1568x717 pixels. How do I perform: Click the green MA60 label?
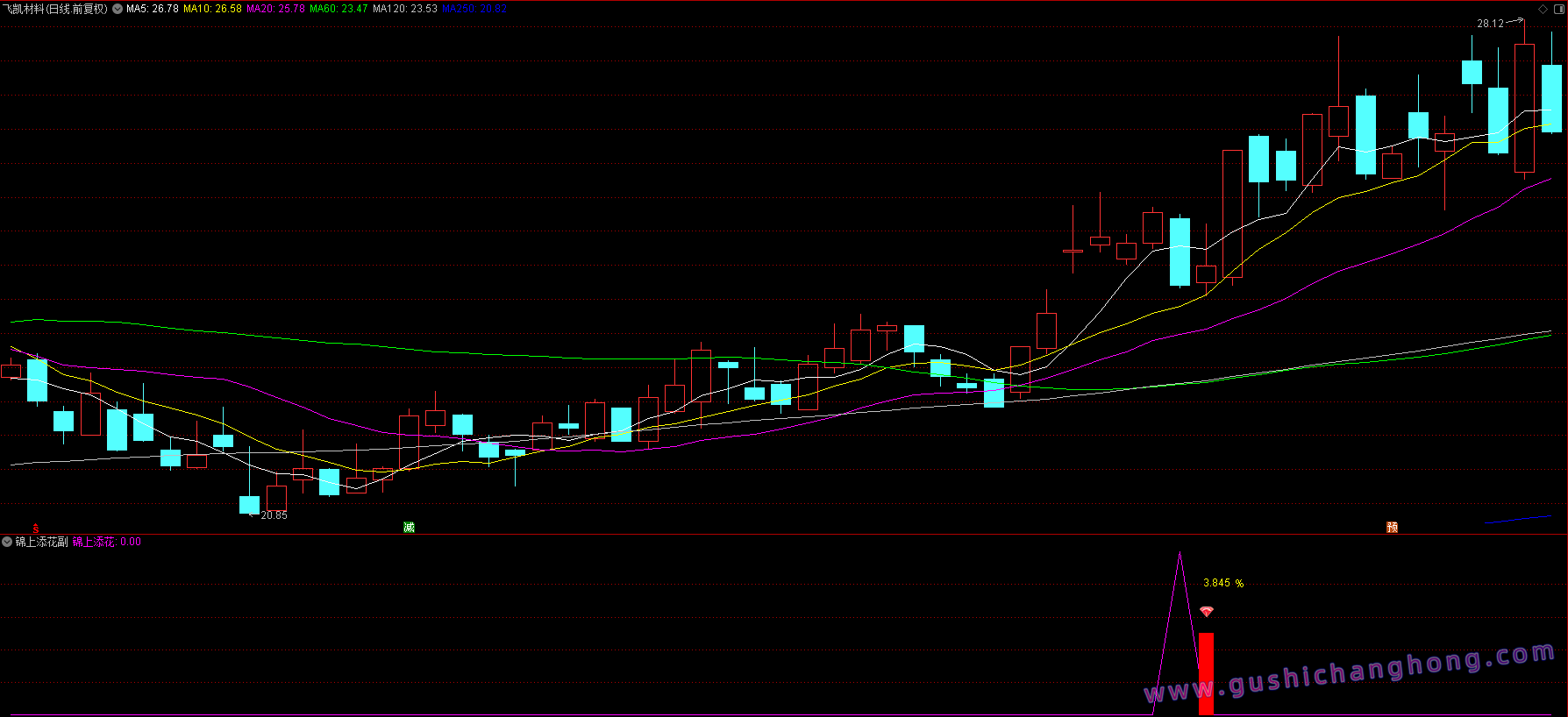pyautogui.click(x=339, y=9)
